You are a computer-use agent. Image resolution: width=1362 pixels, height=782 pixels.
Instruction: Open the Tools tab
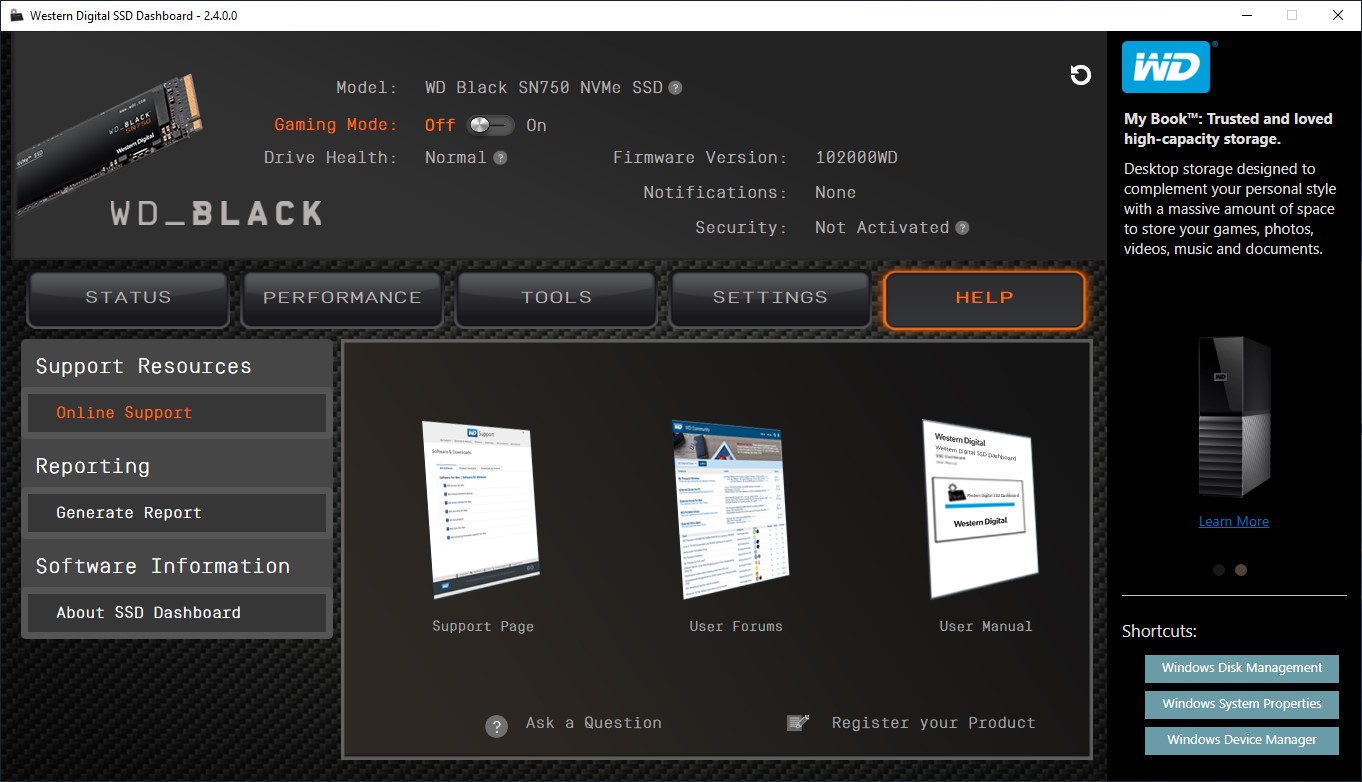[x=556, y=298]
